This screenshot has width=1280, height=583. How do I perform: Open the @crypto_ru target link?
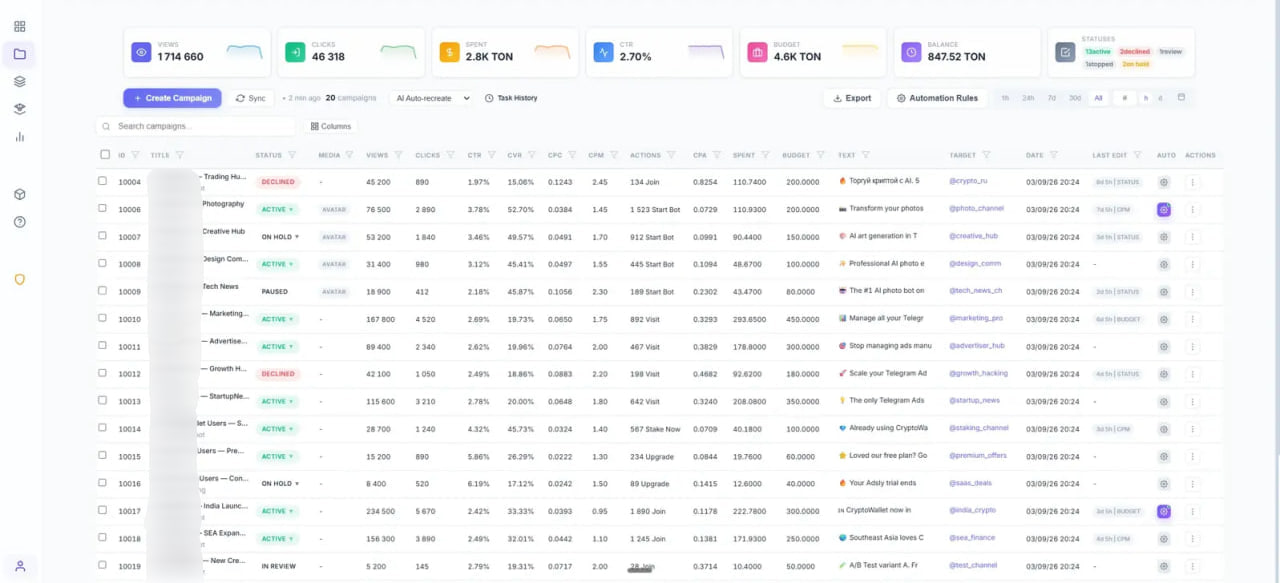point(969,181)
